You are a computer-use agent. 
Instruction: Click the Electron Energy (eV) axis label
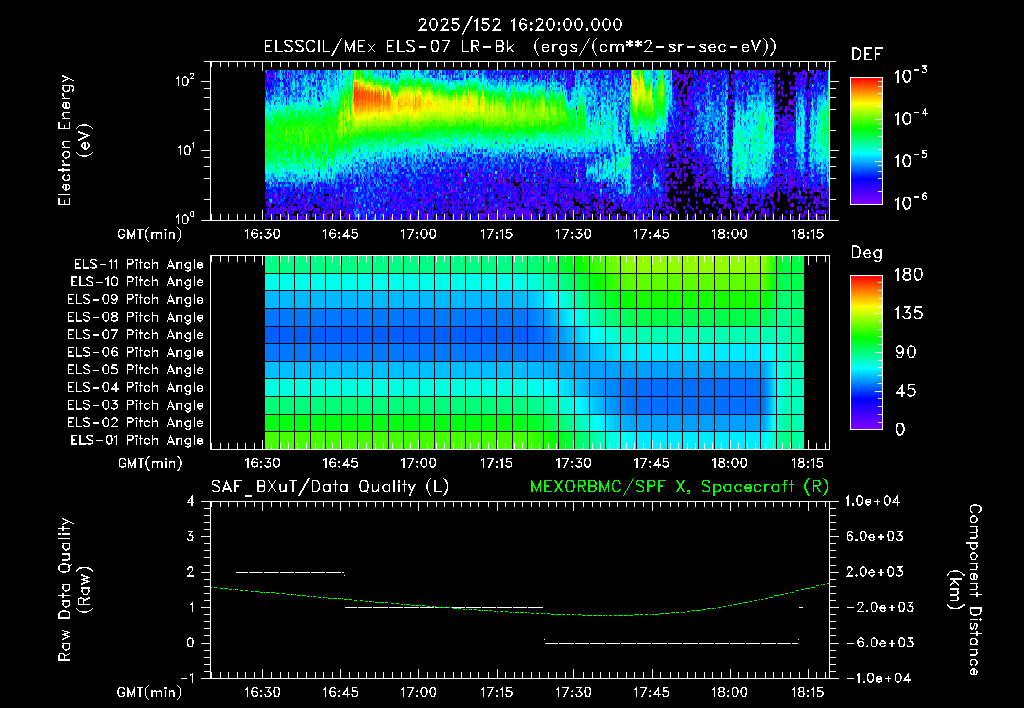pos(73,140)
